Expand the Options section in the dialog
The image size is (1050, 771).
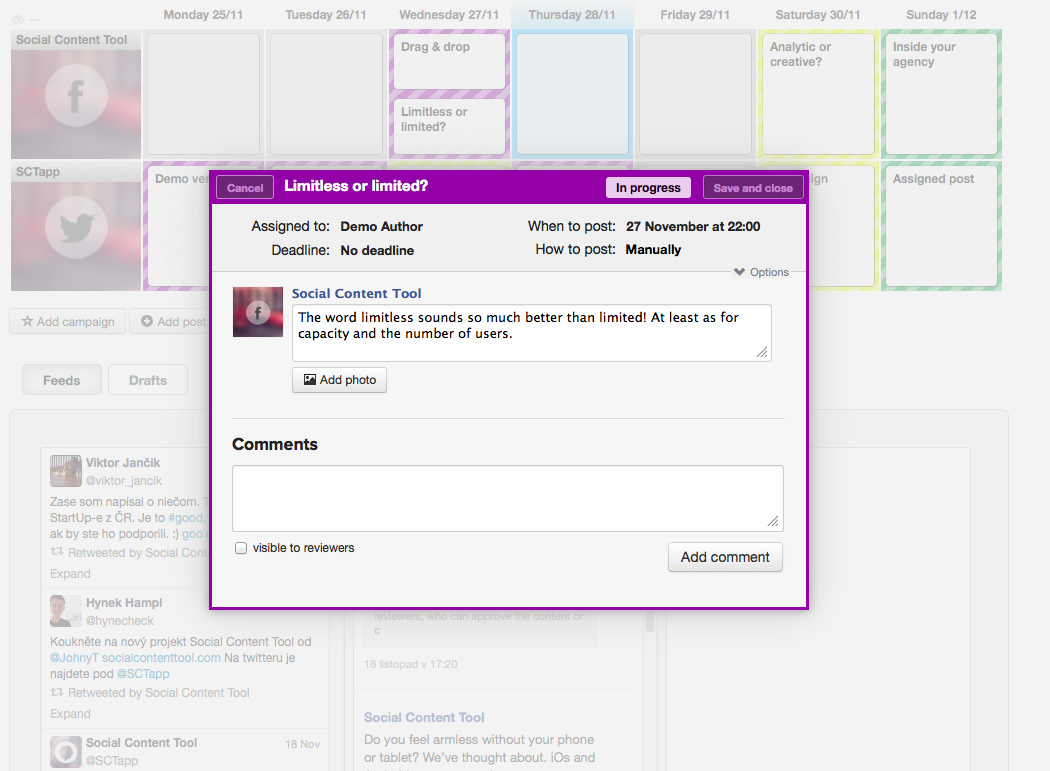click(x=762, y=272)
